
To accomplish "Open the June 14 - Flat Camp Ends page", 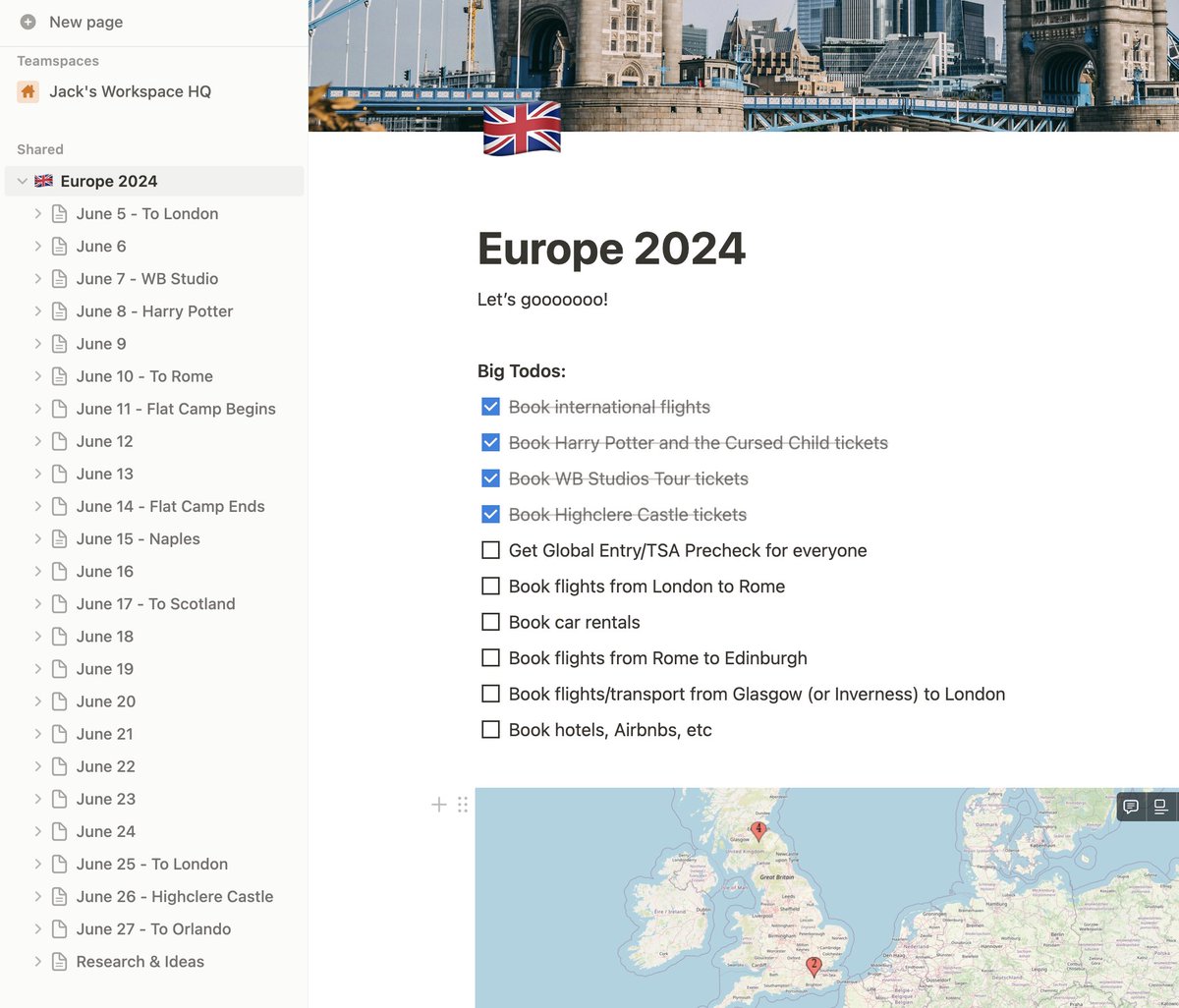I will [171, 506].
